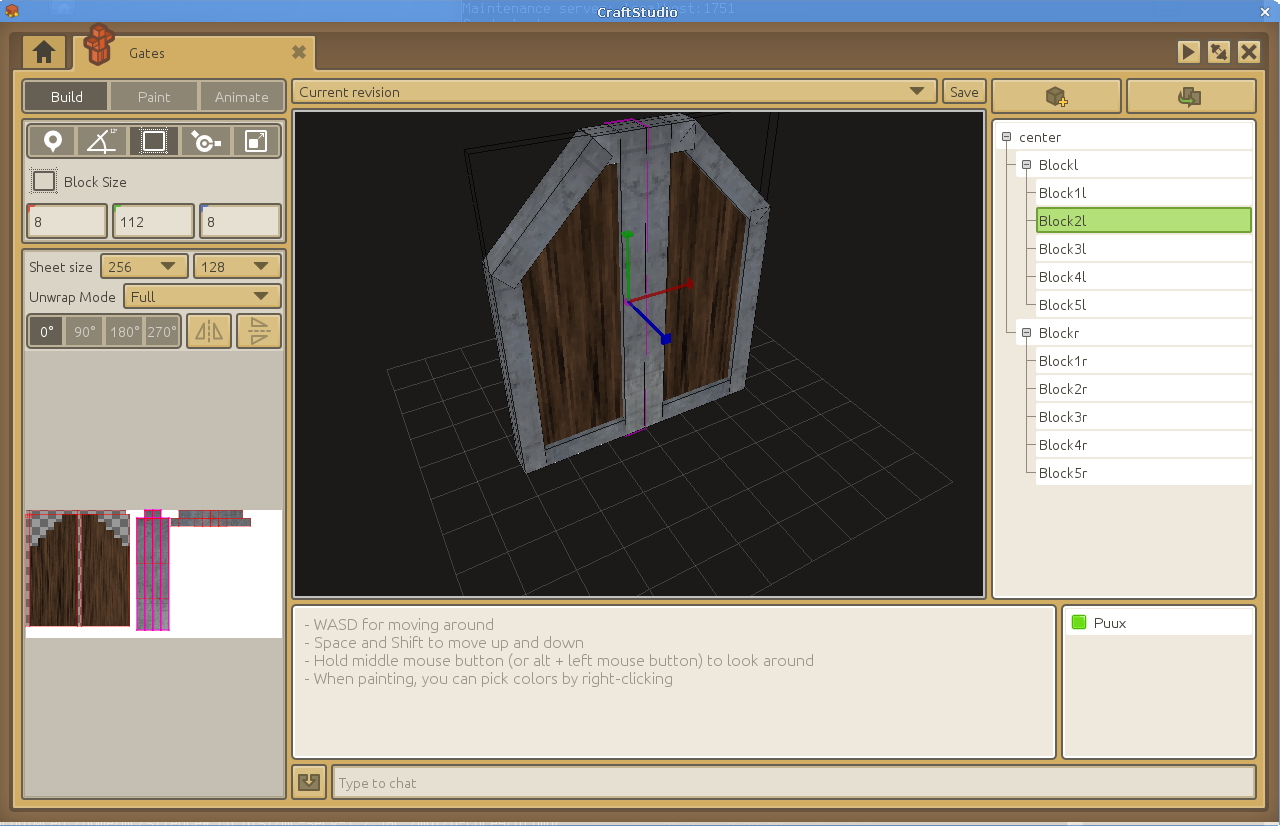Select the Position (map pin) tool
Image resolution: width=1280 pixels, height=826 pixels.
pyautogui.click(x=52, y=141)
